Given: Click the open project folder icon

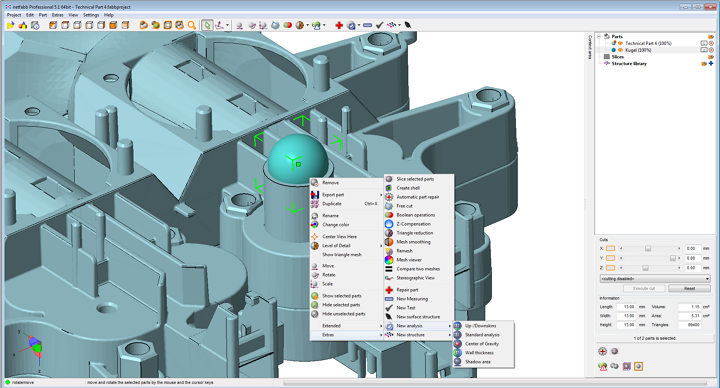Looking at the screenshot, I should [10, 25].
